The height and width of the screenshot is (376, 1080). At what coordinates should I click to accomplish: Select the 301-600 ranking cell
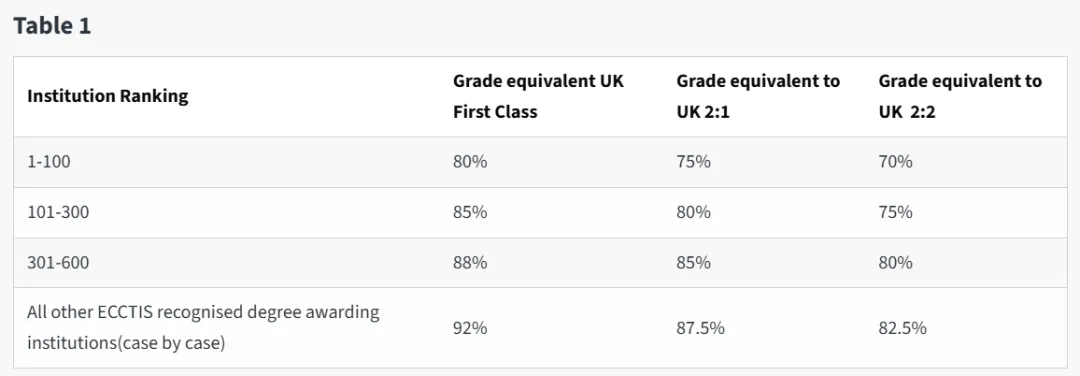click(58, 262)
